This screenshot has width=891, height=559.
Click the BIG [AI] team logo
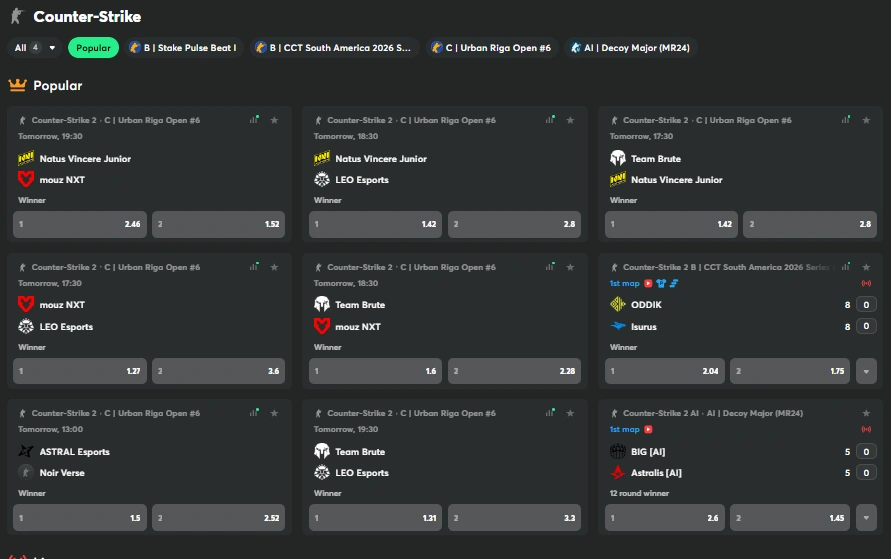click(618, 452)
